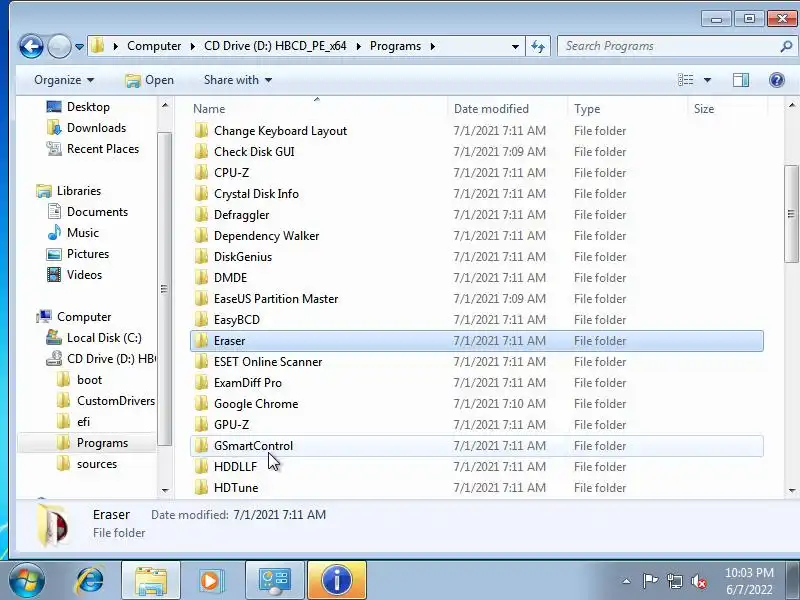The width and height of the screenshot is (800, 600).
Task: Open Help with the question mark icon
Action: (x=777, y=80)
